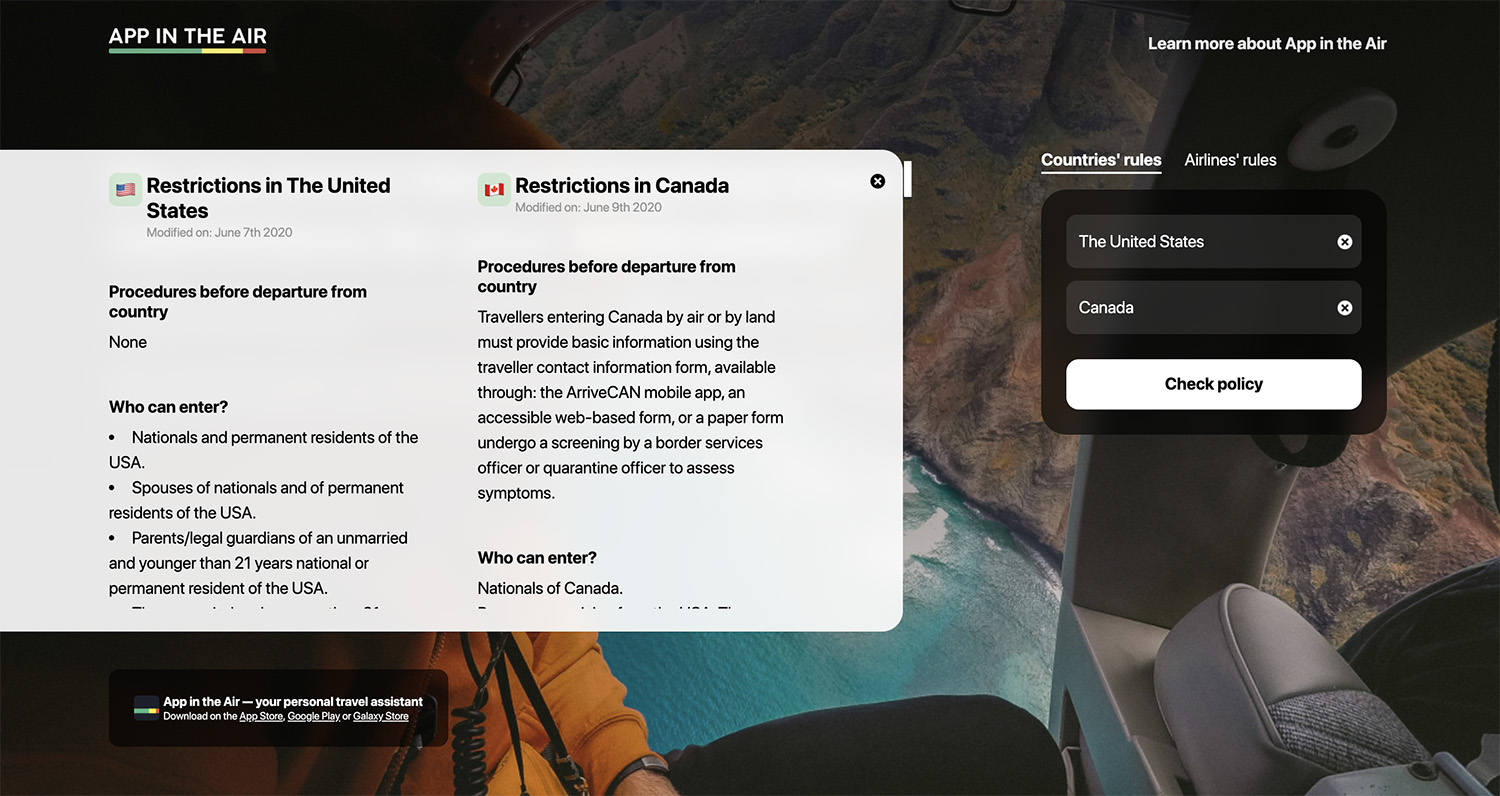Click 'Who can enter?' under United States

tap(168, 407)
